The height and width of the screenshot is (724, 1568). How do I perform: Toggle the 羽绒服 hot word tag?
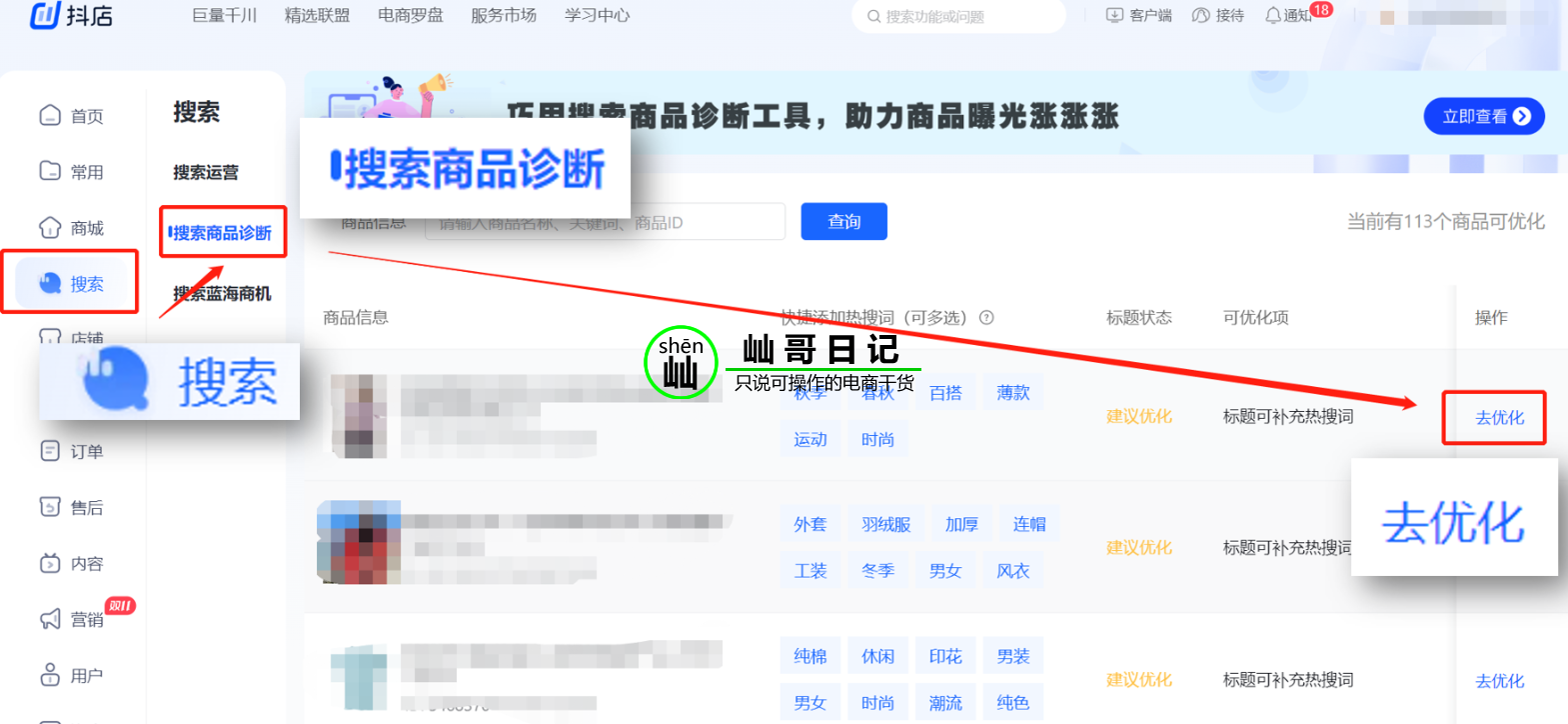pyautogui.click(x=886, y=524)
